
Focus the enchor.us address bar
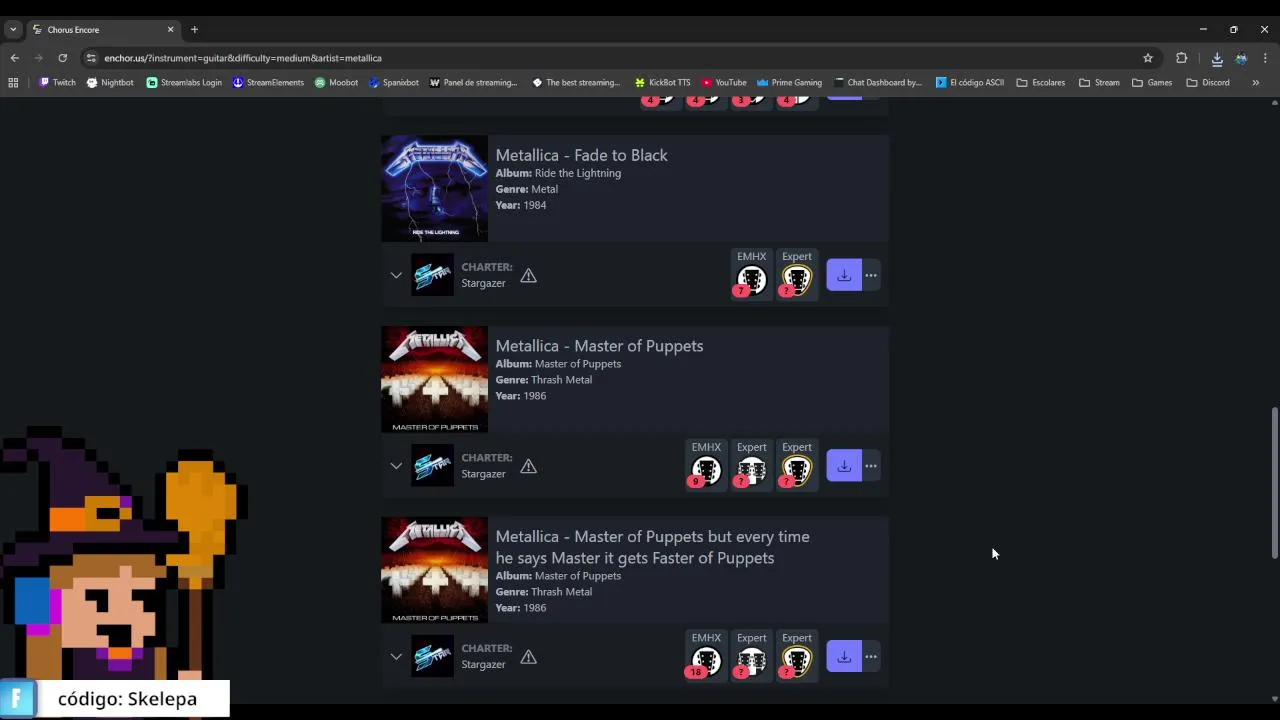(620, 58)
